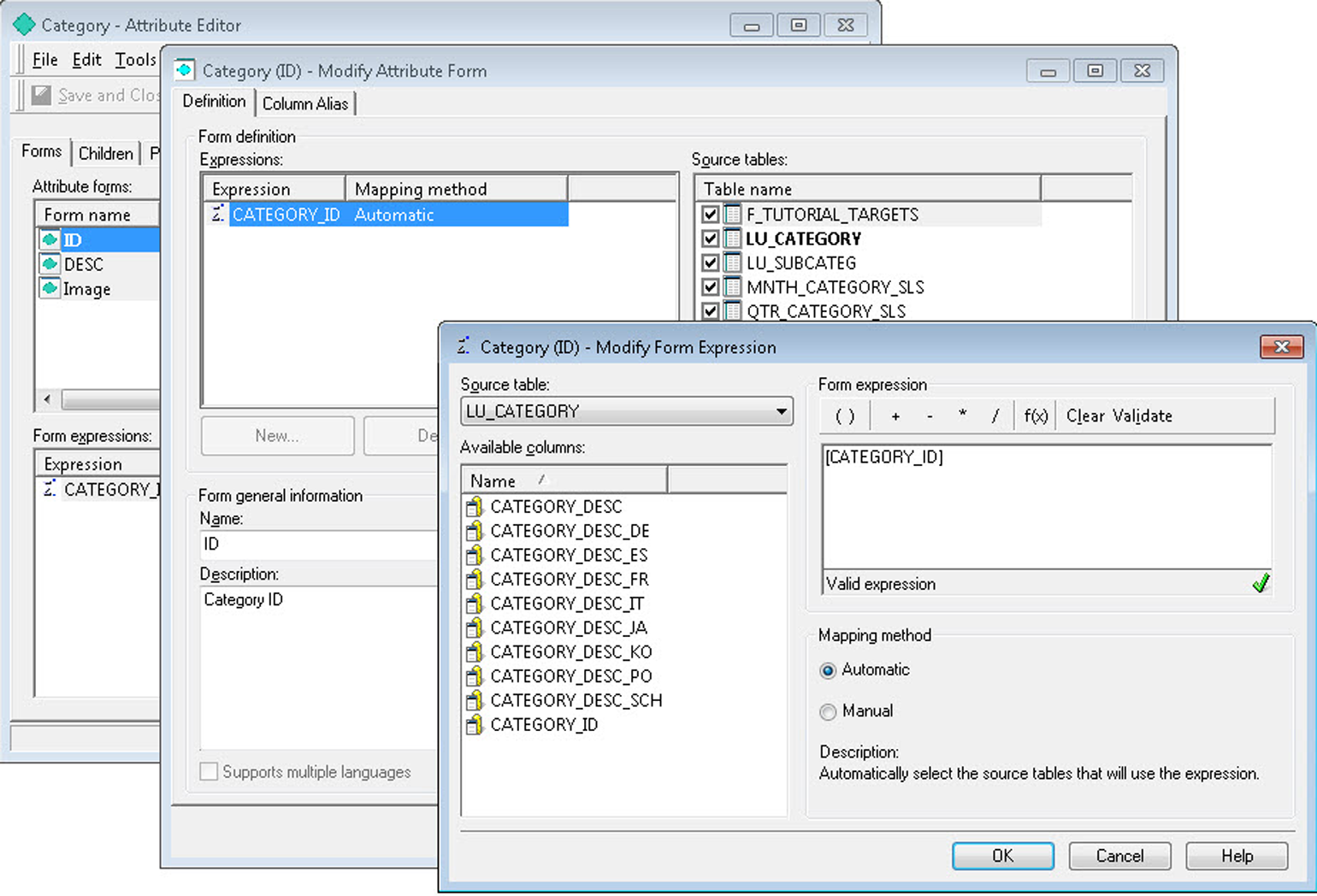Select CATEGORY_DESC column icon
Screen dimensions: 1317x896
[x=474, y=507]
